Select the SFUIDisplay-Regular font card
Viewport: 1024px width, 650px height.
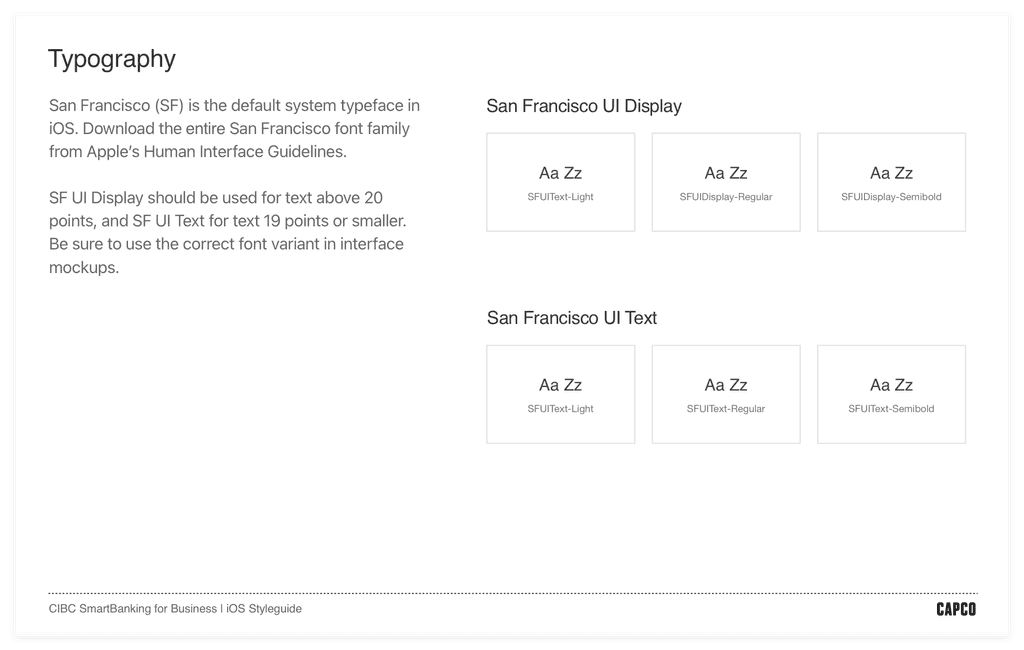click(726, 182)
